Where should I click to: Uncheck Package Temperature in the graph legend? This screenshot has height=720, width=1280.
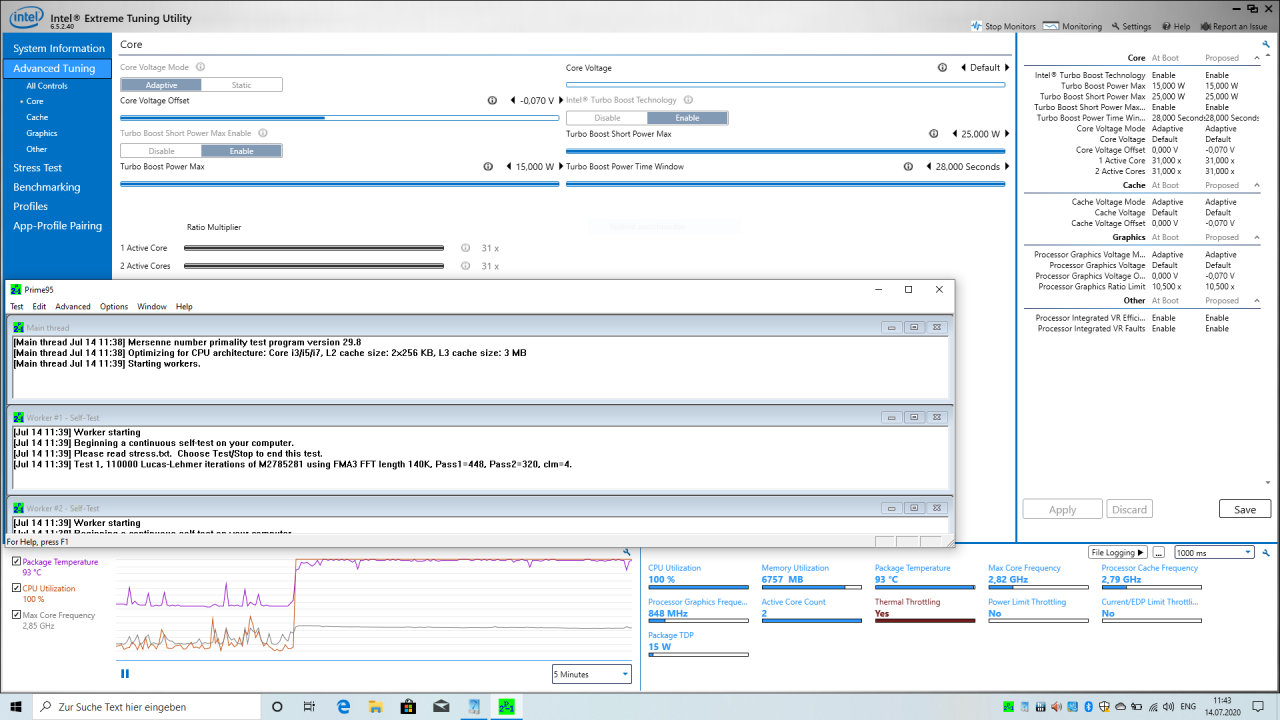pos(16,562)
